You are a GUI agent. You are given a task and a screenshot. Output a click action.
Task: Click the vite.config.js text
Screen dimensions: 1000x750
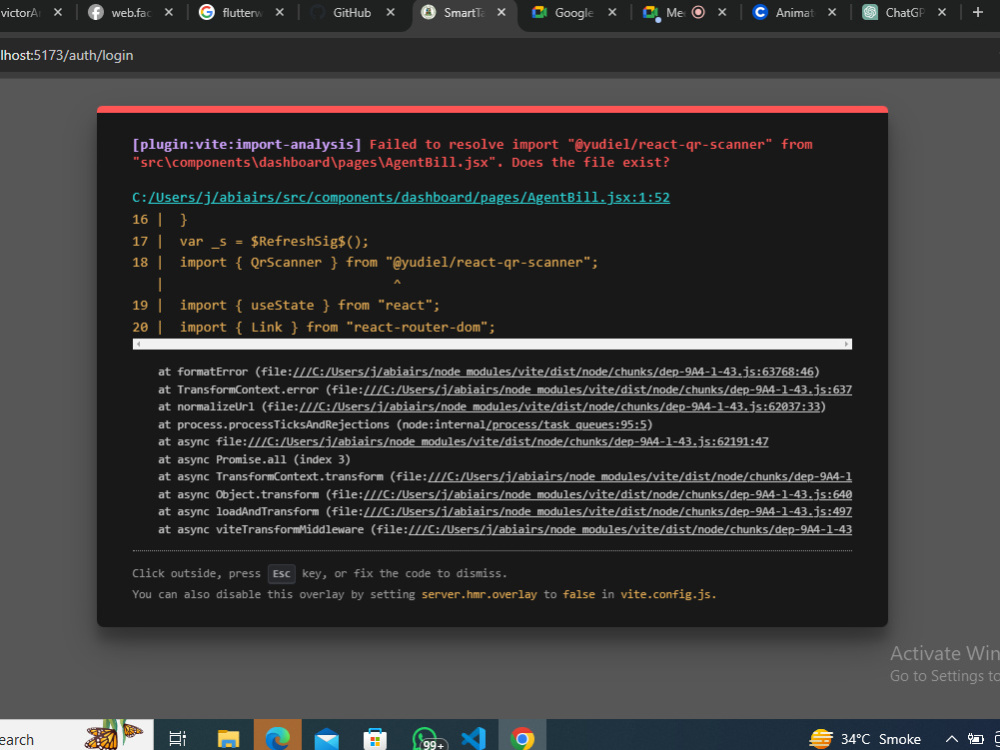668,594
